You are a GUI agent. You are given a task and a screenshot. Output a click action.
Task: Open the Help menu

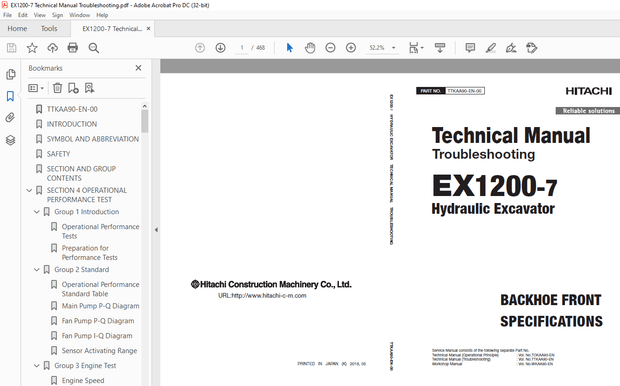(102, 15)
